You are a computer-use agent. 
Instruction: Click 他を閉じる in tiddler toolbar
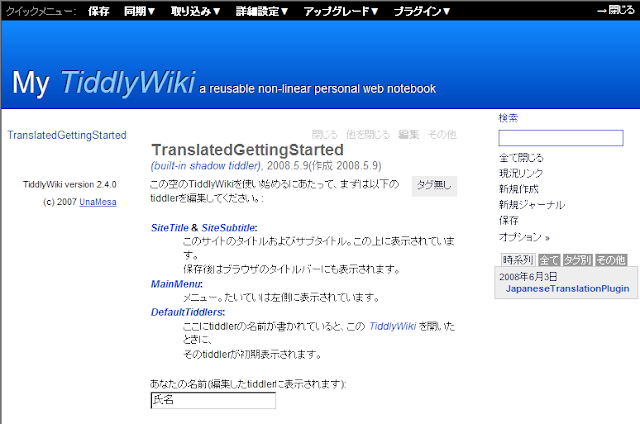pos(368,134)
